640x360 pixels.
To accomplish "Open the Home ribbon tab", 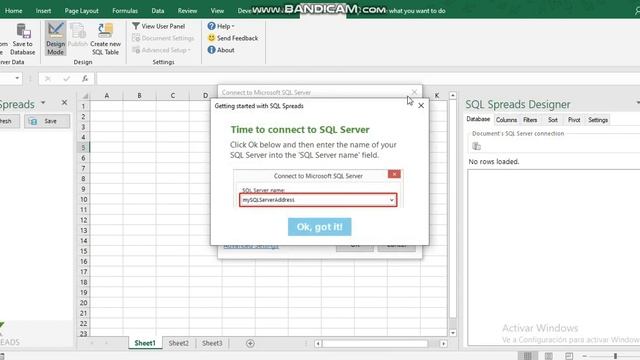I will [13, 11].
